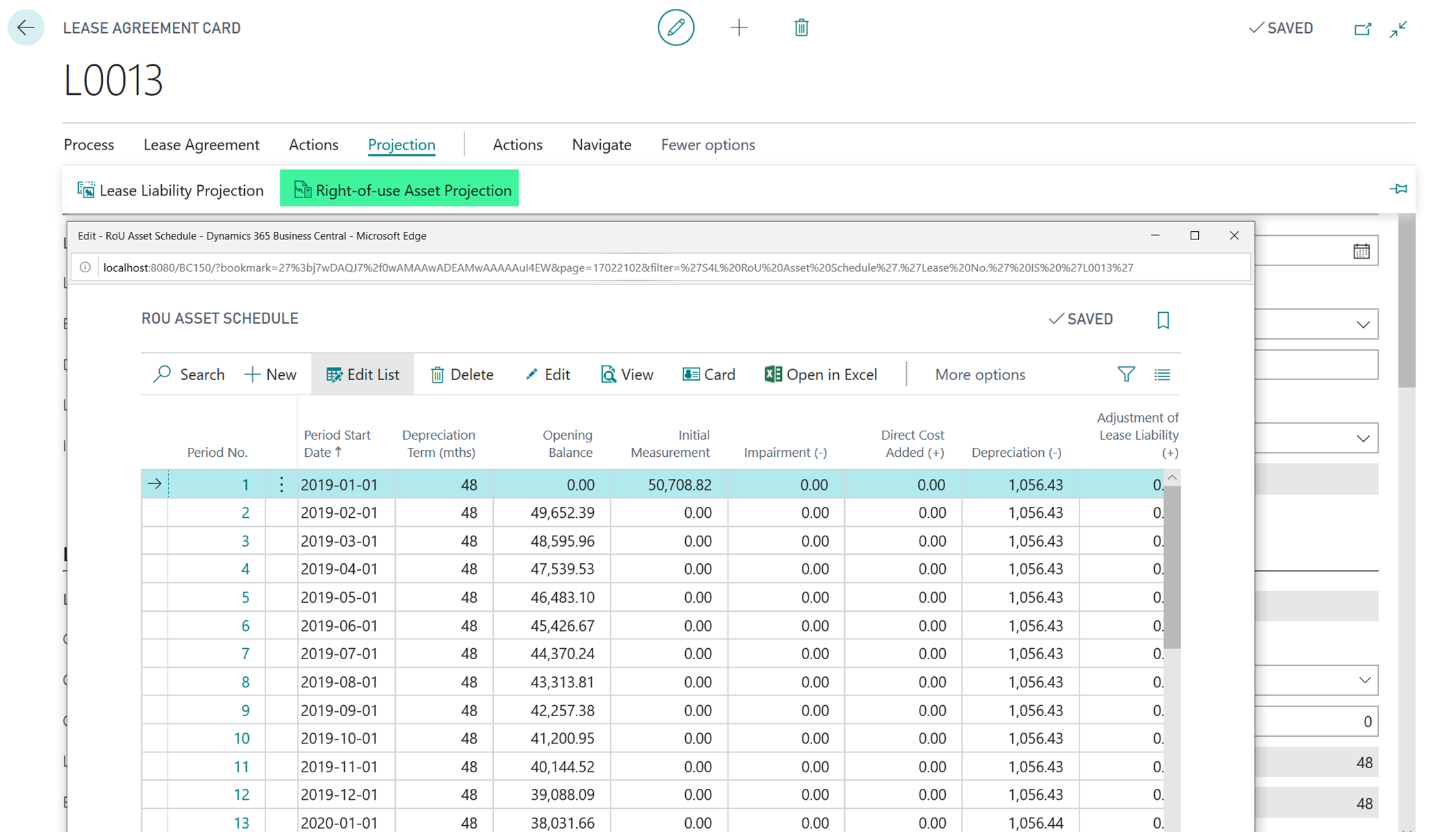The image size is (1456, 832).
Task: Change list layout view icon
Action: point(1162,375)
